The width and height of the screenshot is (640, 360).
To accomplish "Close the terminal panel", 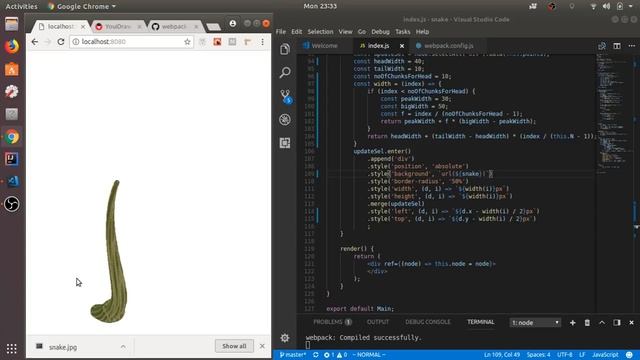I will pos(631,322).
